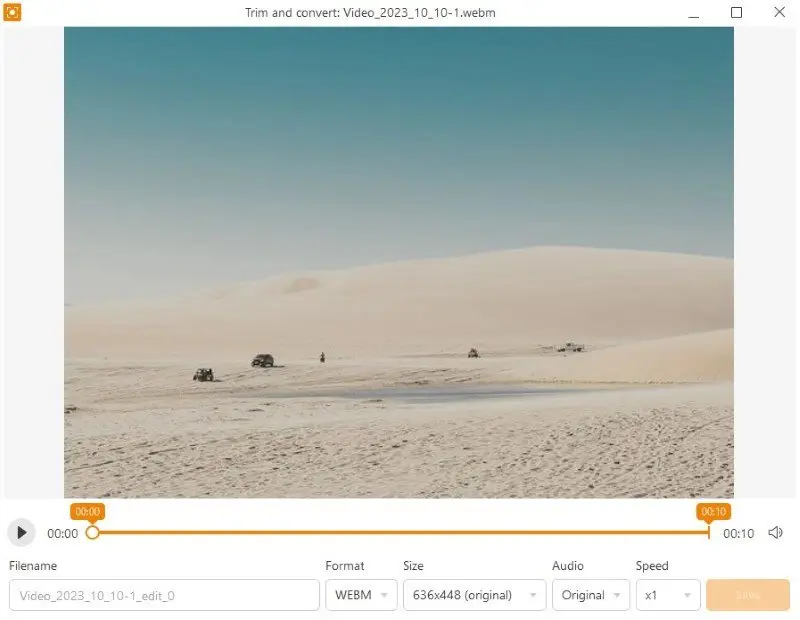Image resolution: width=800 pixels, height=620 pixels.
Task: Click the window maximize button
Action: click(736, 12)
